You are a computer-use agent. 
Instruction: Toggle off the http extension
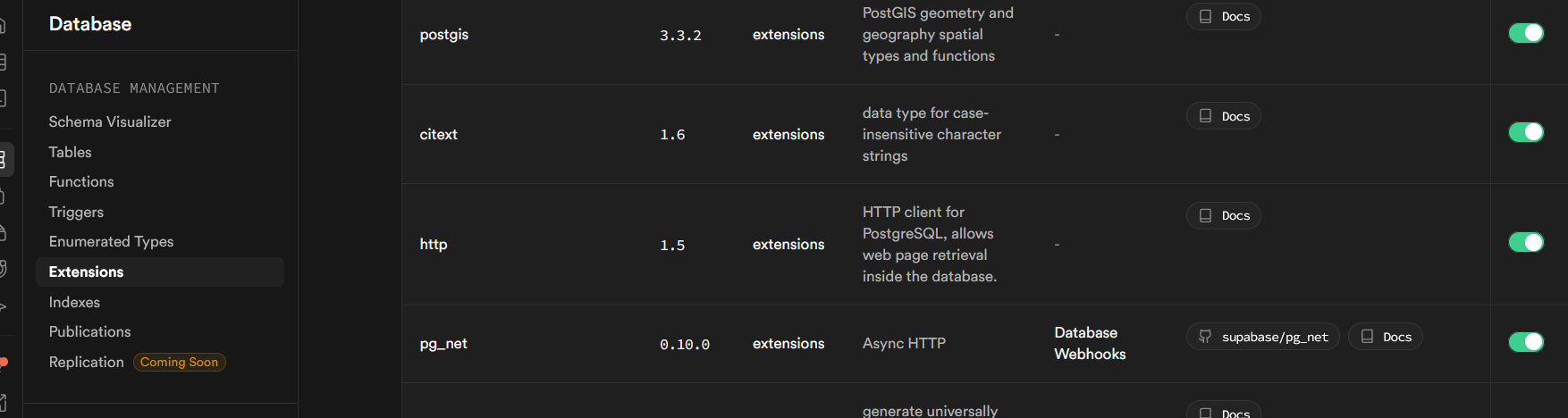point(1526,242)
